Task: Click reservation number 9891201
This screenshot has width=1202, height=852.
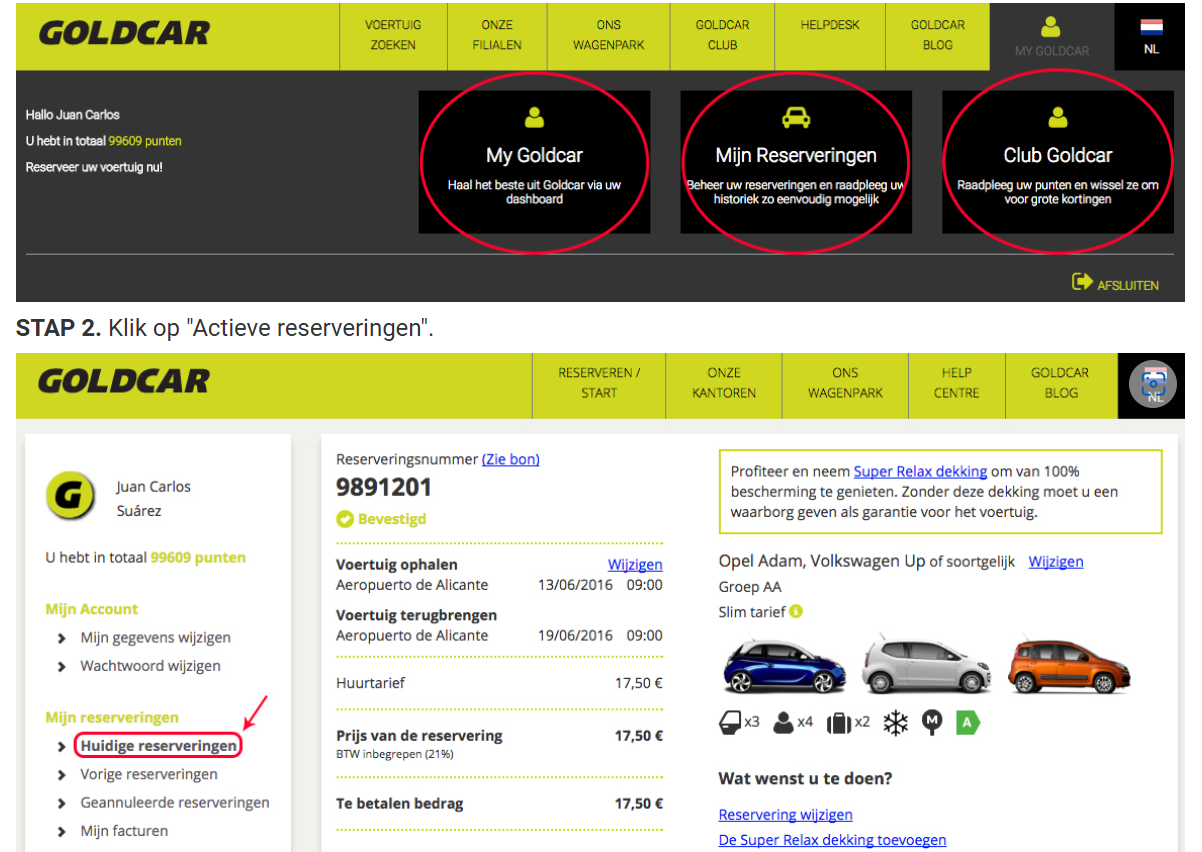Action: [384, 488]
